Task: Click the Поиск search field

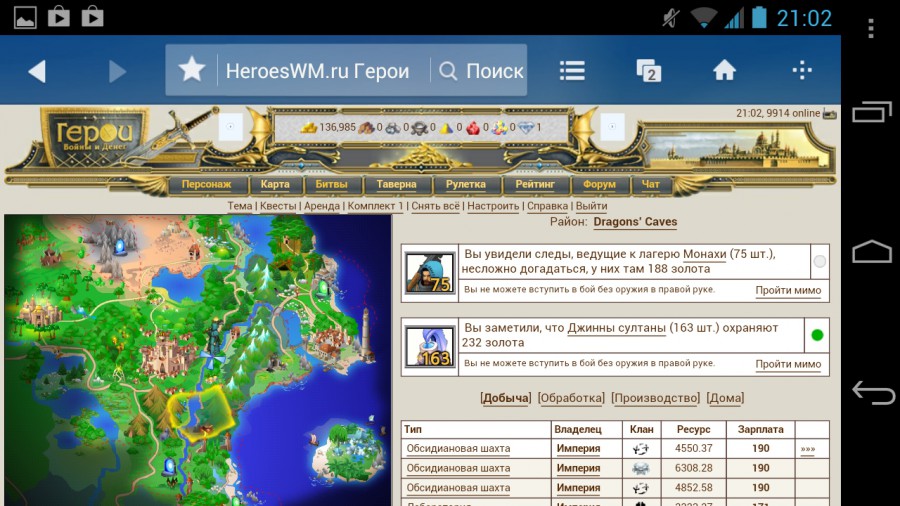Action: (x=481, y=71)
